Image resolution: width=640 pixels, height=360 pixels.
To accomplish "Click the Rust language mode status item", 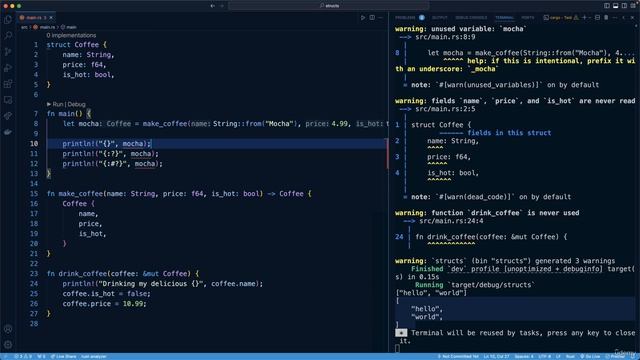I will 570,356.
